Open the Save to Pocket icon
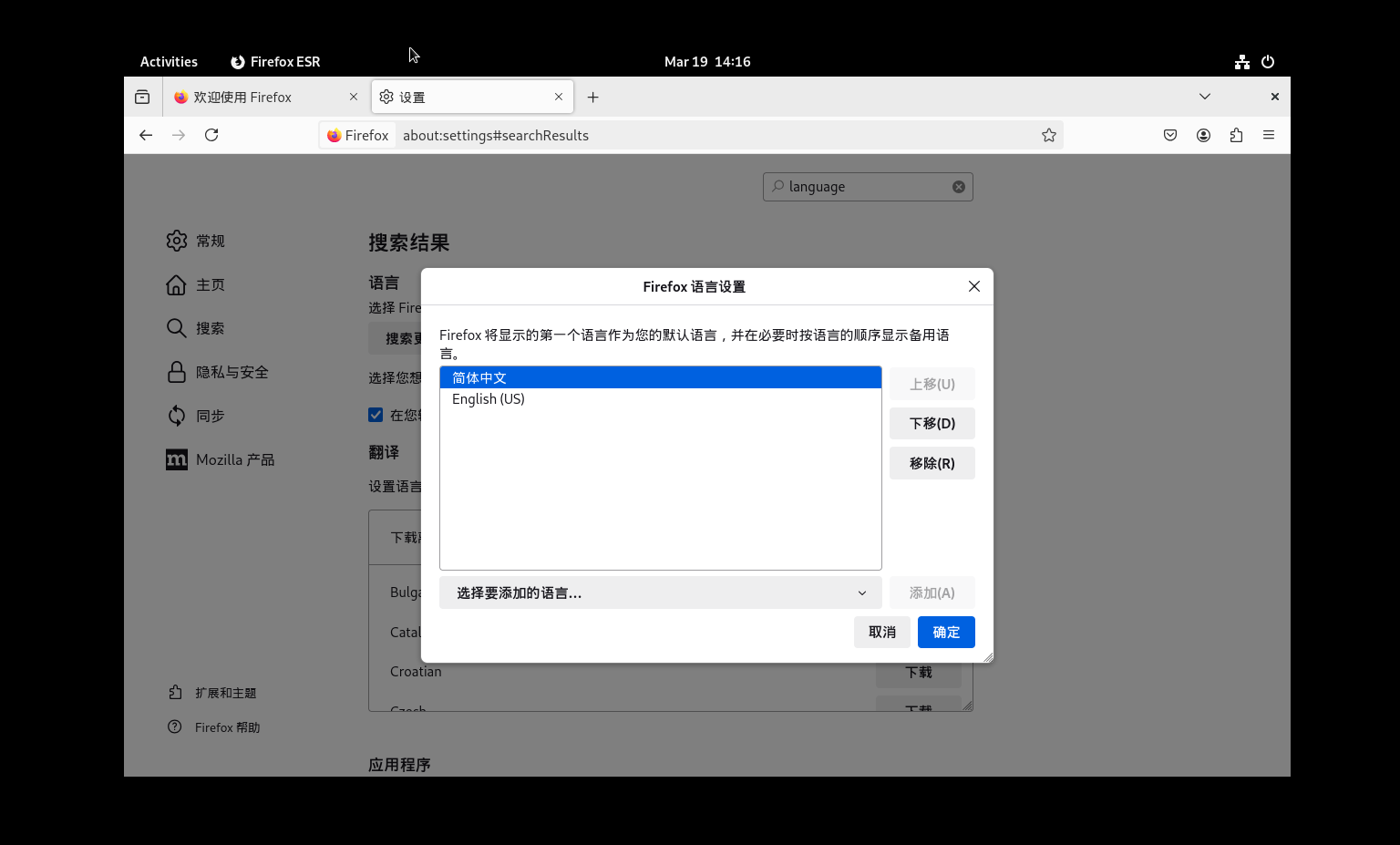 pos(1170,135)
